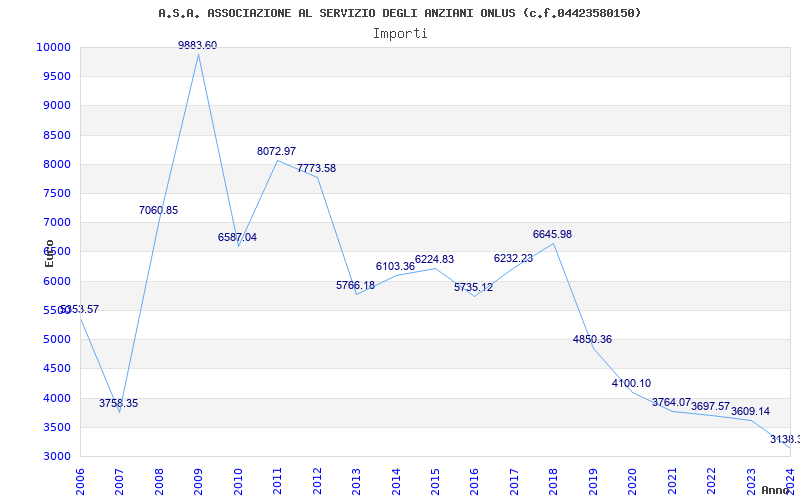Select the 9883.60 peak data label
Viewport: 800px width, 500px height.
tap(197, 45)
